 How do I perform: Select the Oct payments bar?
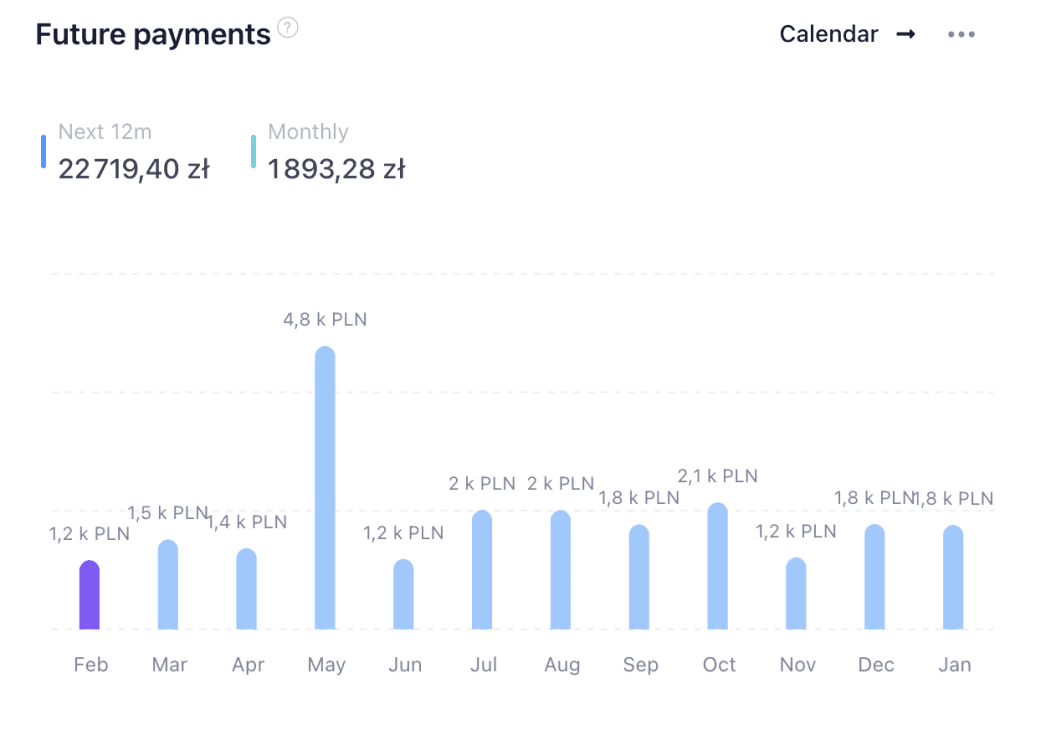click(718, 567)
